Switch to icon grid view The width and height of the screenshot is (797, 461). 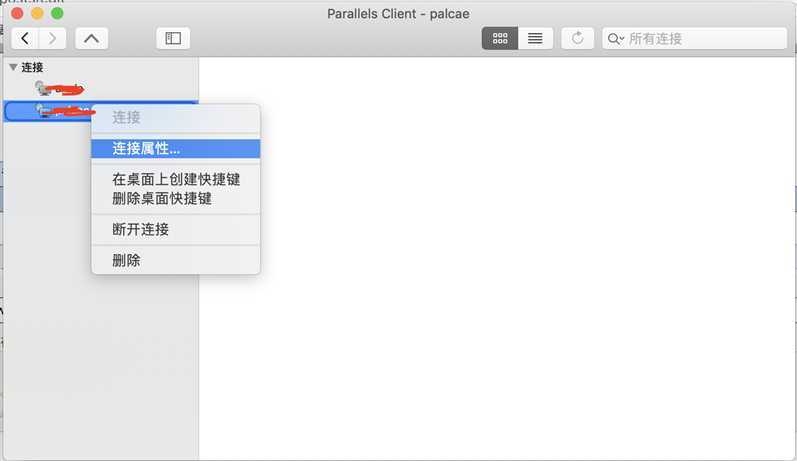500,38
